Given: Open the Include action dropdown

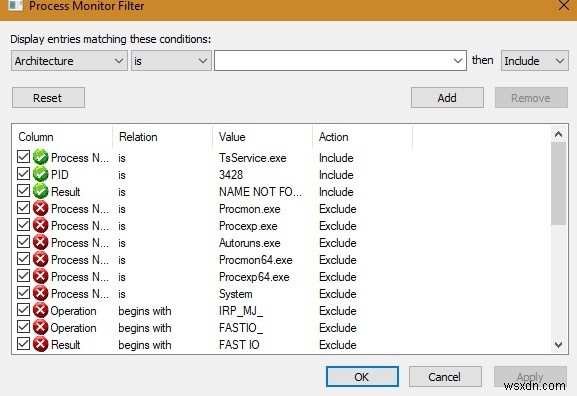Looking at the screenshot, I should pos(534,61).
